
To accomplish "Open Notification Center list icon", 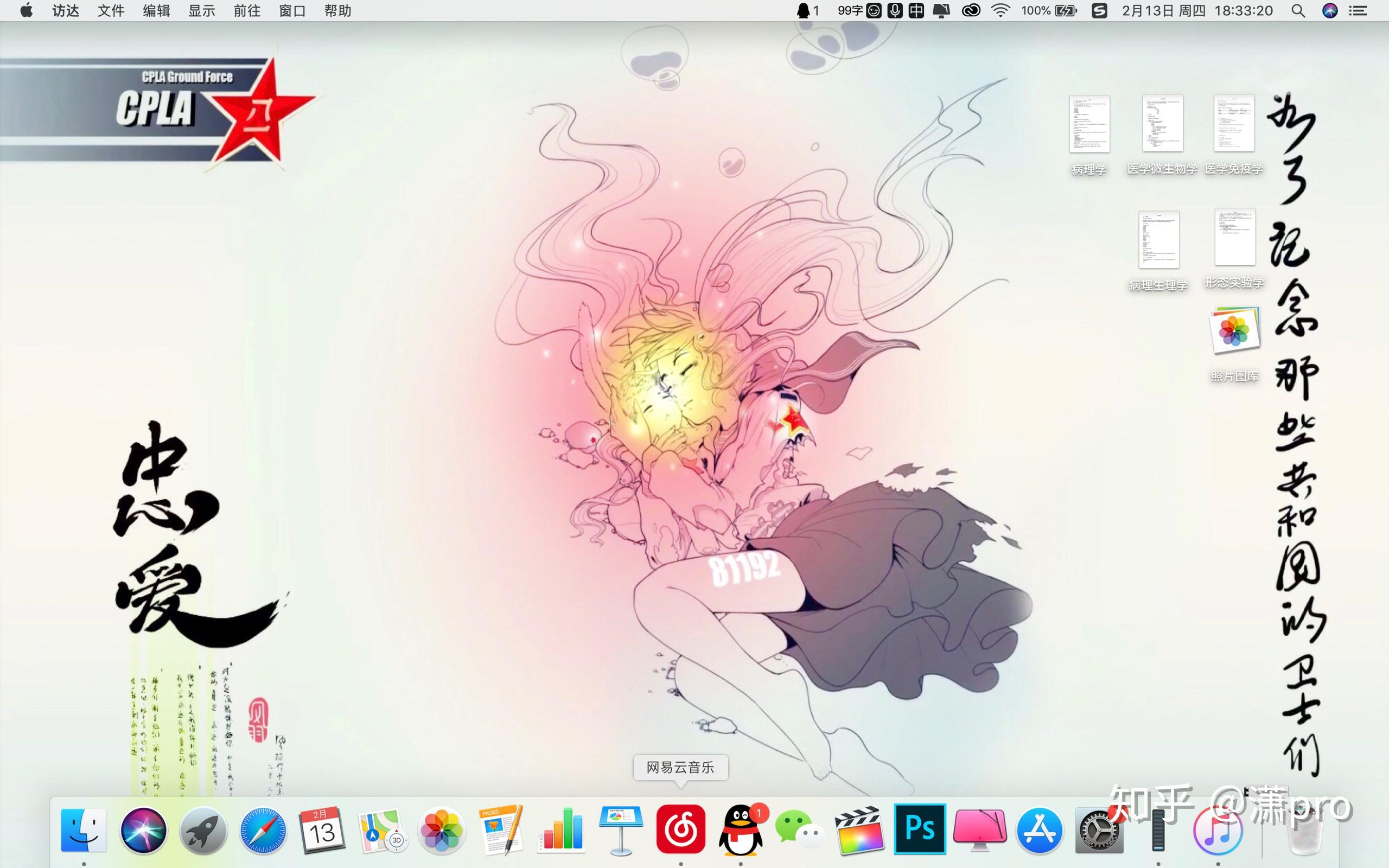I will (1358, 10).
